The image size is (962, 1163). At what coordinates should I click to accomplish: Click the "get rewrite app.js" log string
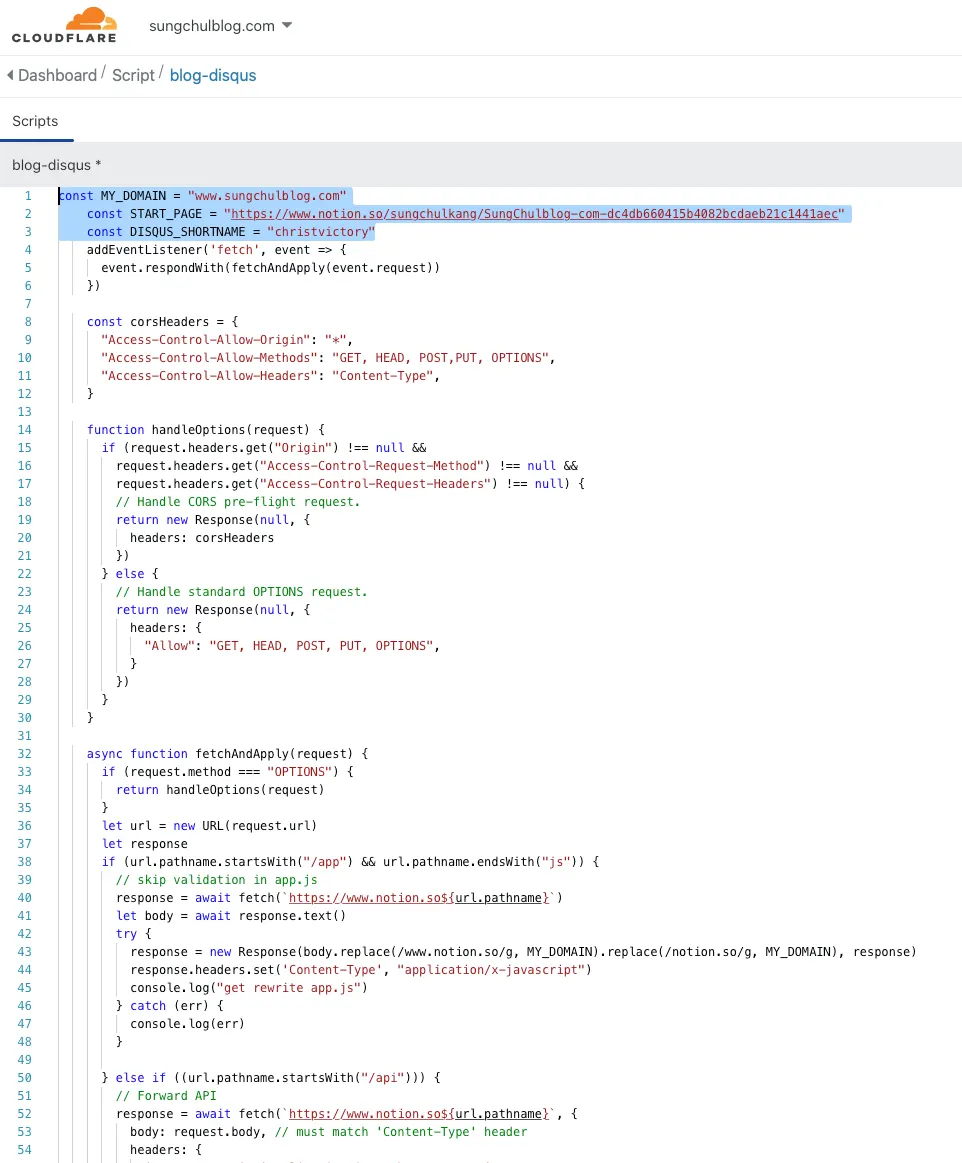tap(290, 988)
